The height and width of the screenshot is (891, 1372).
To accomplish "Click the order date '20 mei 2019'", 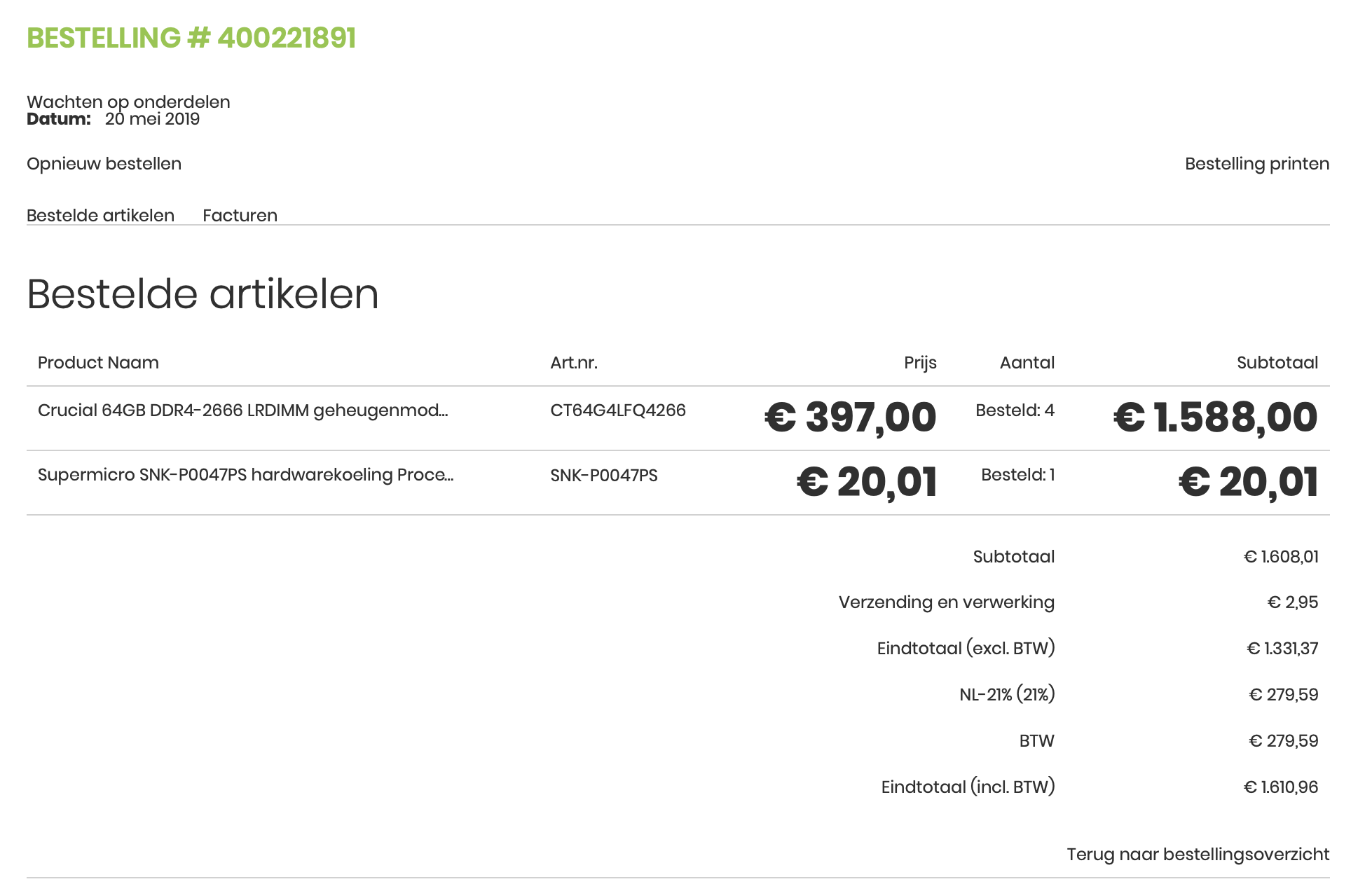I will click(152, 119).
